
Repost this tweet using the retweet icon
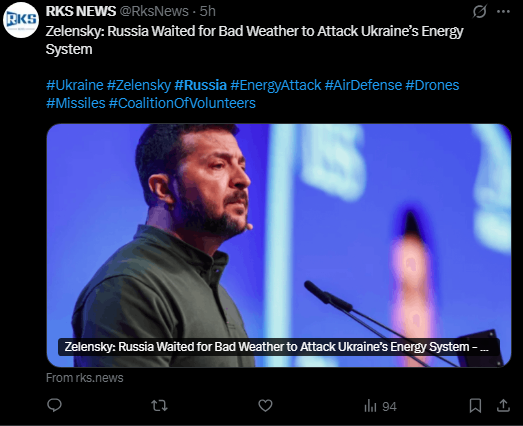click(x=159, y=406)
